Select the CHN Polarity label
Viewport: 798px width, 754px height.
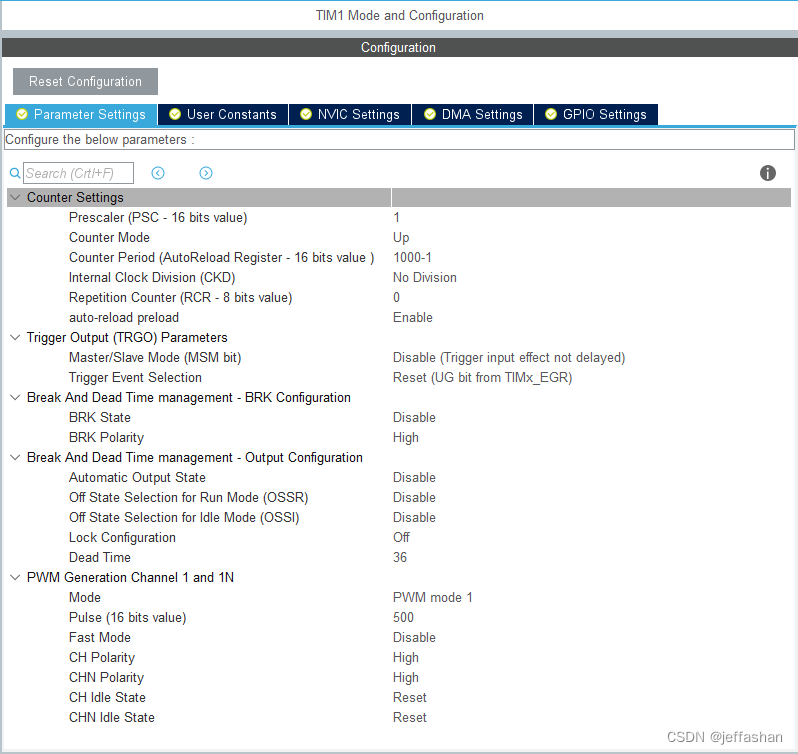coord(106,677)
